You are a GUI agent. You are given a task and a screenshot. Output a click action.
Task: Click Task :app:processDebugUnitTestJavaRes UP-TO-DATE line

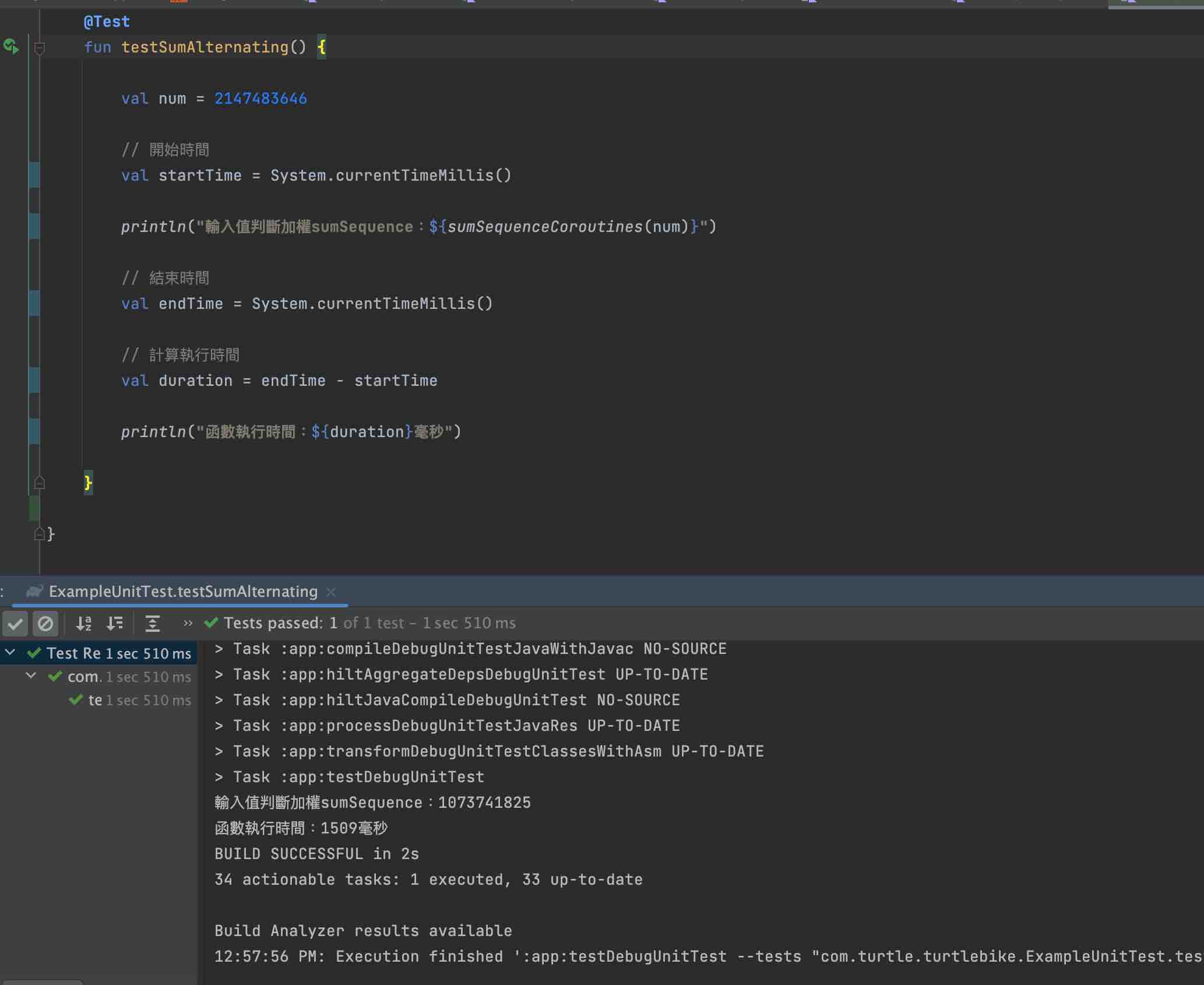pos(447,726)
